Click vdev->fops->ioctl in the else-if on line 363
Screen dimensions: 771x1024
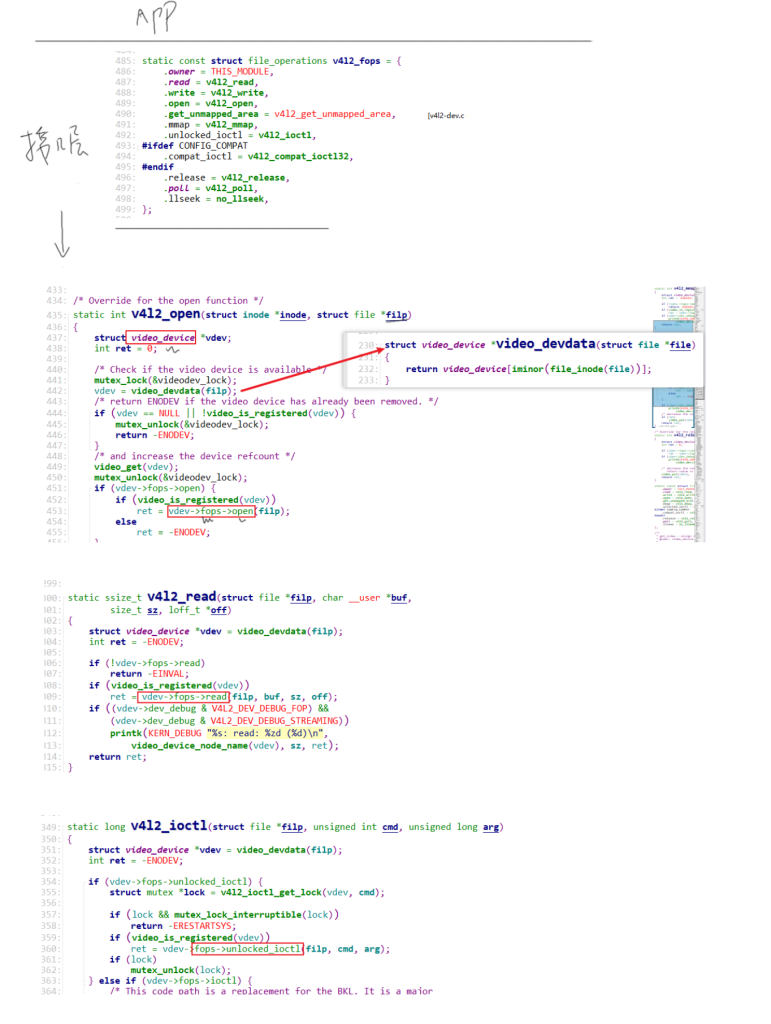(189, 981)
